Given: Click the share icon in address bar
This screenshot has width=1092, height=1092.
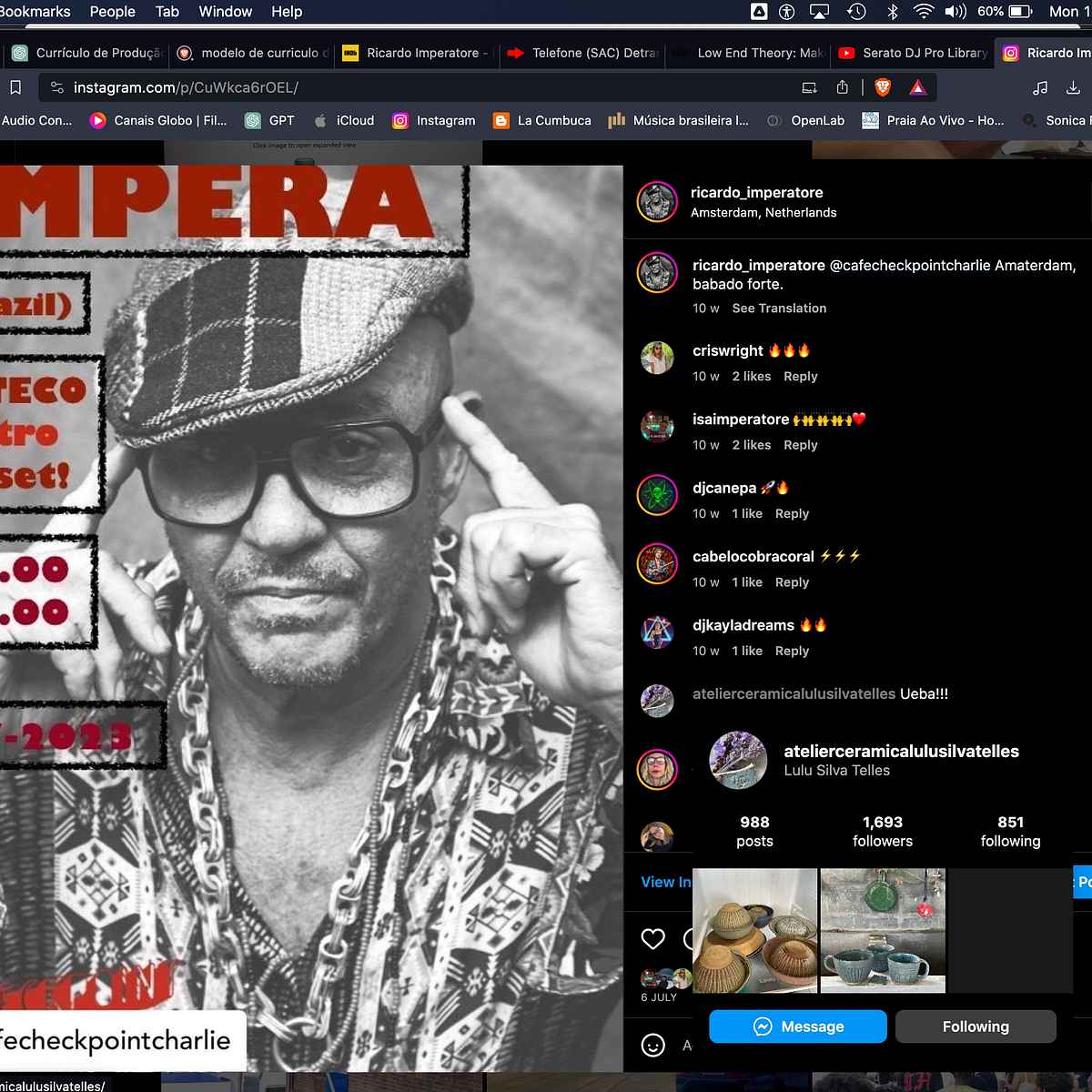Looking at the screenshot, I should tap(842, 87).
